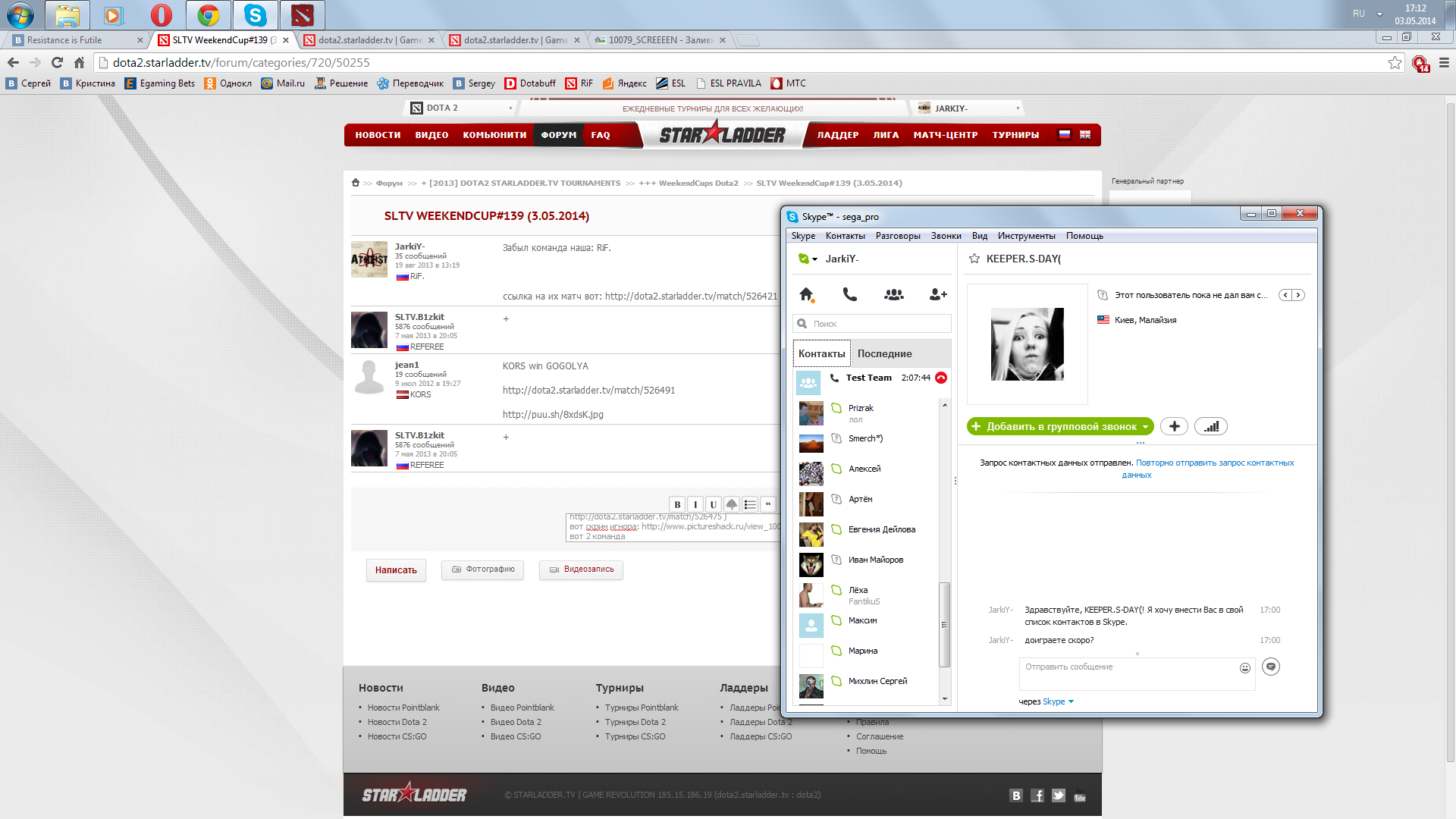Click the Windows Start orb
Screen dimensions: 1456x819
[20, 14]
